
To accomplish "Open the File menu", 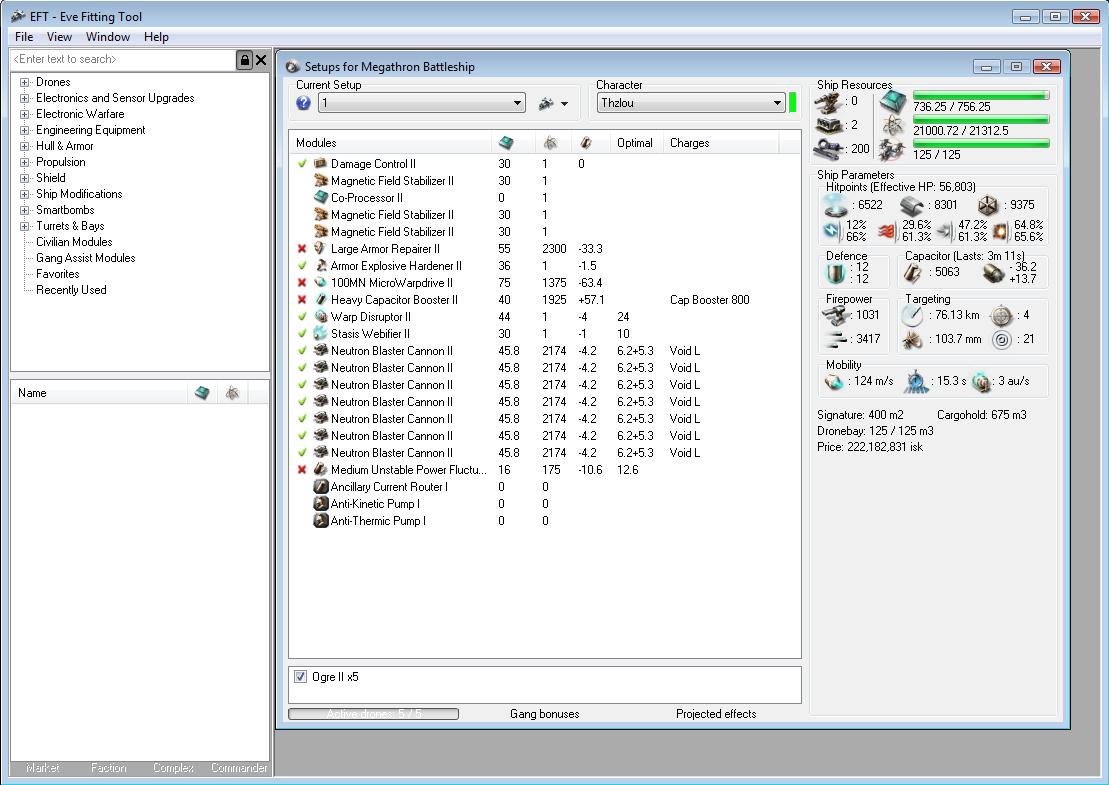I will (x=24, y=37).
